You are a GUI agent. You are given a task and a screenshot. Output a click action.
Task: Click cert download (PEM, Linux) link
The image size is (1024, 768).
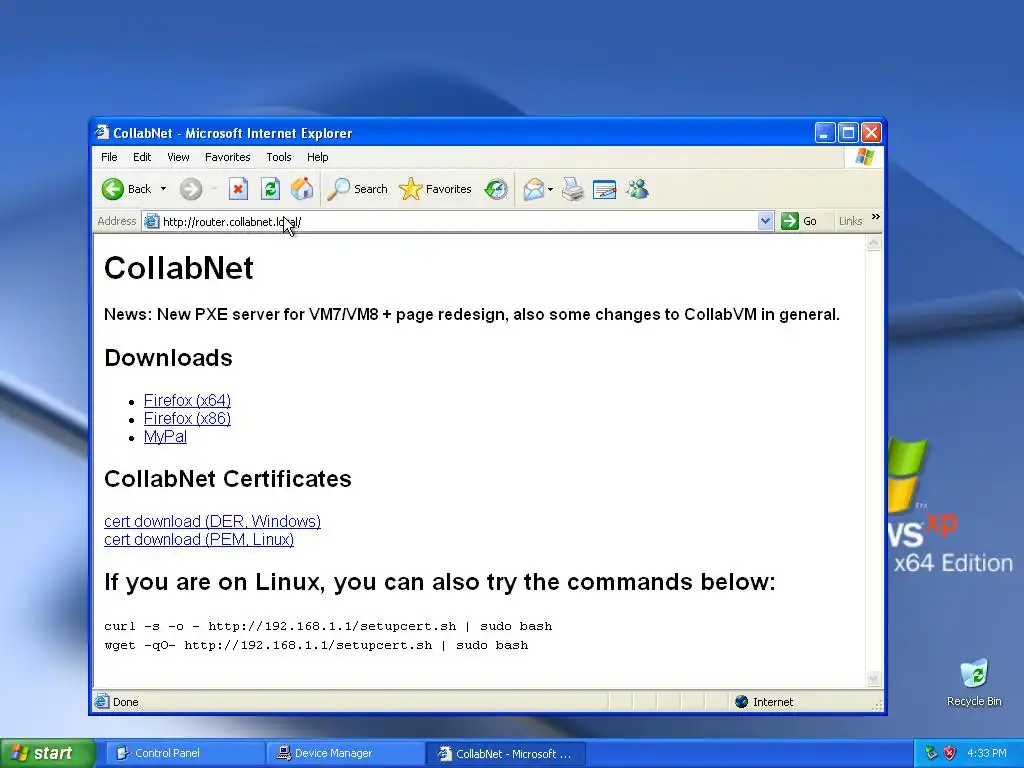[199, 539]
